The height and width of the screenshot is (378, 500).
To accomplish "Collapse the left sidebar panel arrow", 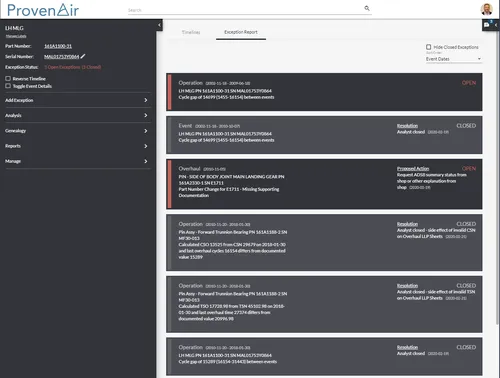I will [159, 25].
